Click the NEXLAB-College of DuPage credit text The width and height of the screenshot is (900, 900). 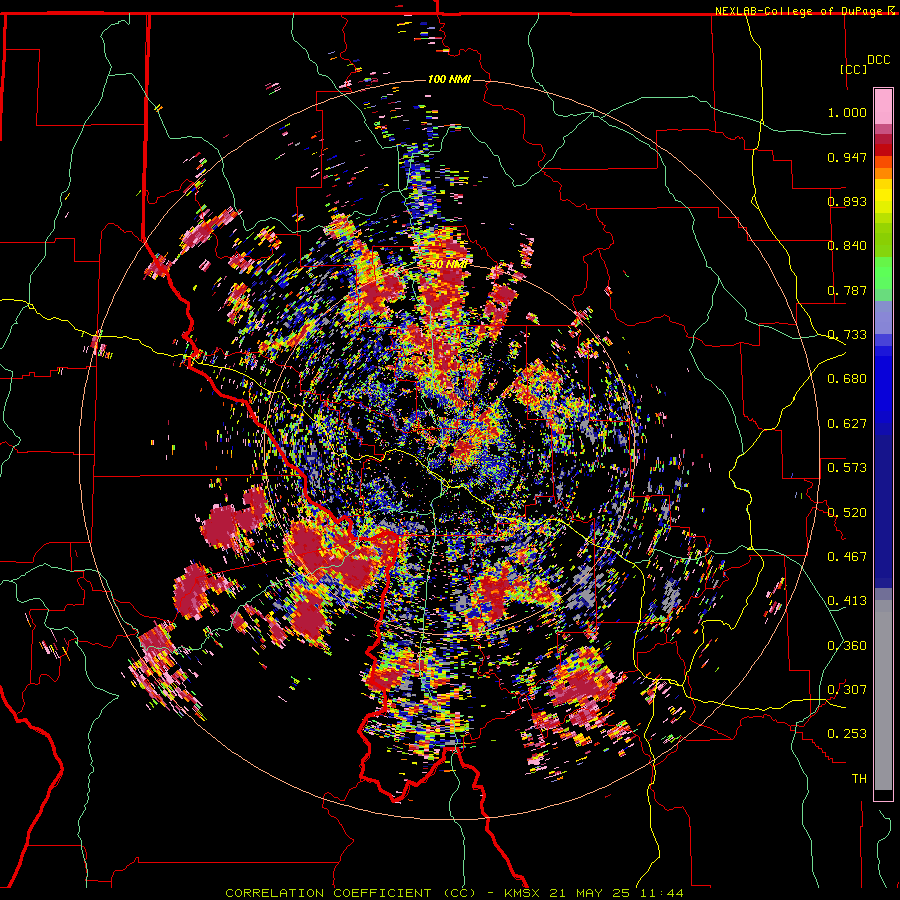click(804, 11)
